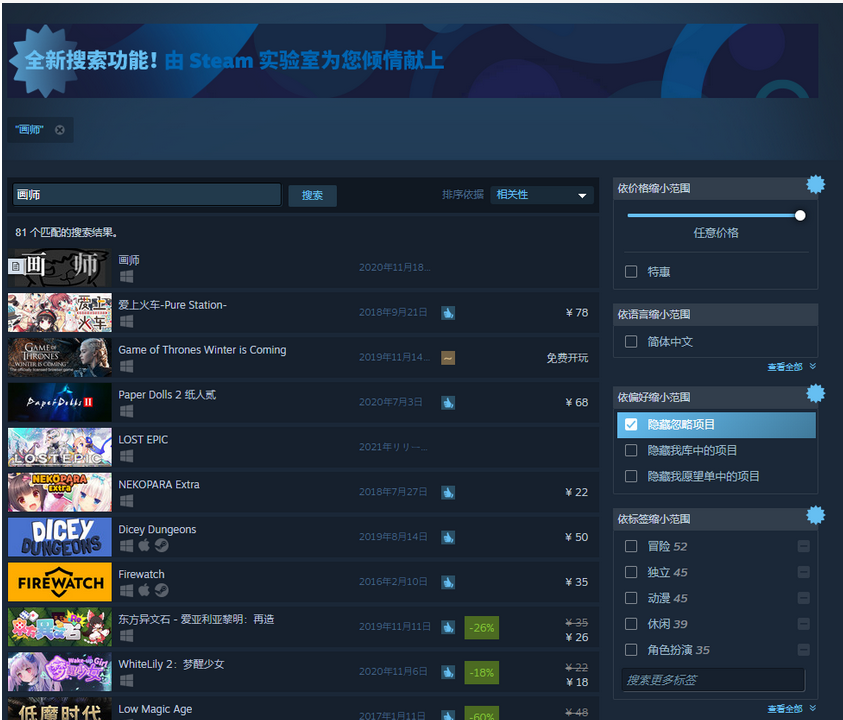
Task: Exclude the 休闲 tag with its minus icon
Action: tap(804, 624)
